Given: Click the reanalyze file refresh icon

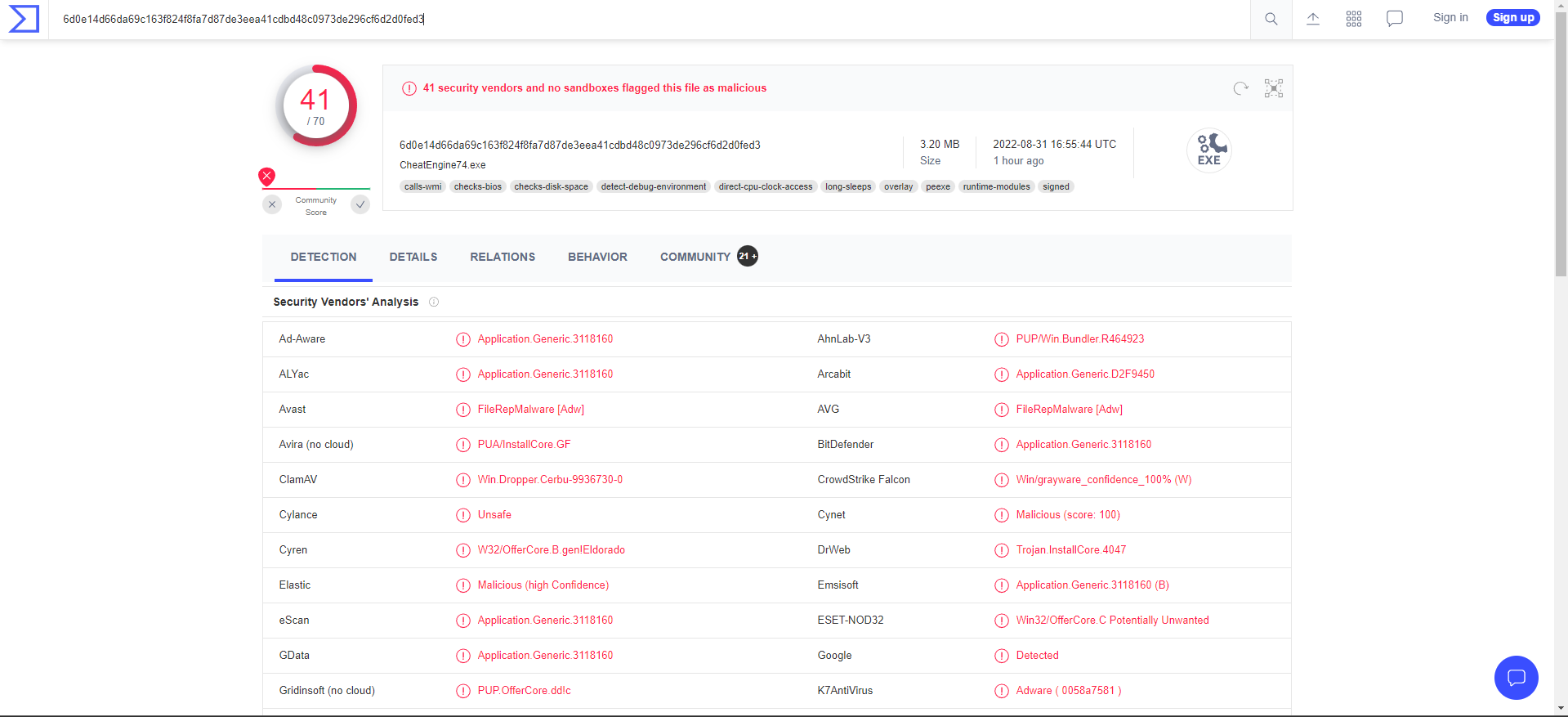Looking at the screenshot, I should click(x=1241, y=88).
